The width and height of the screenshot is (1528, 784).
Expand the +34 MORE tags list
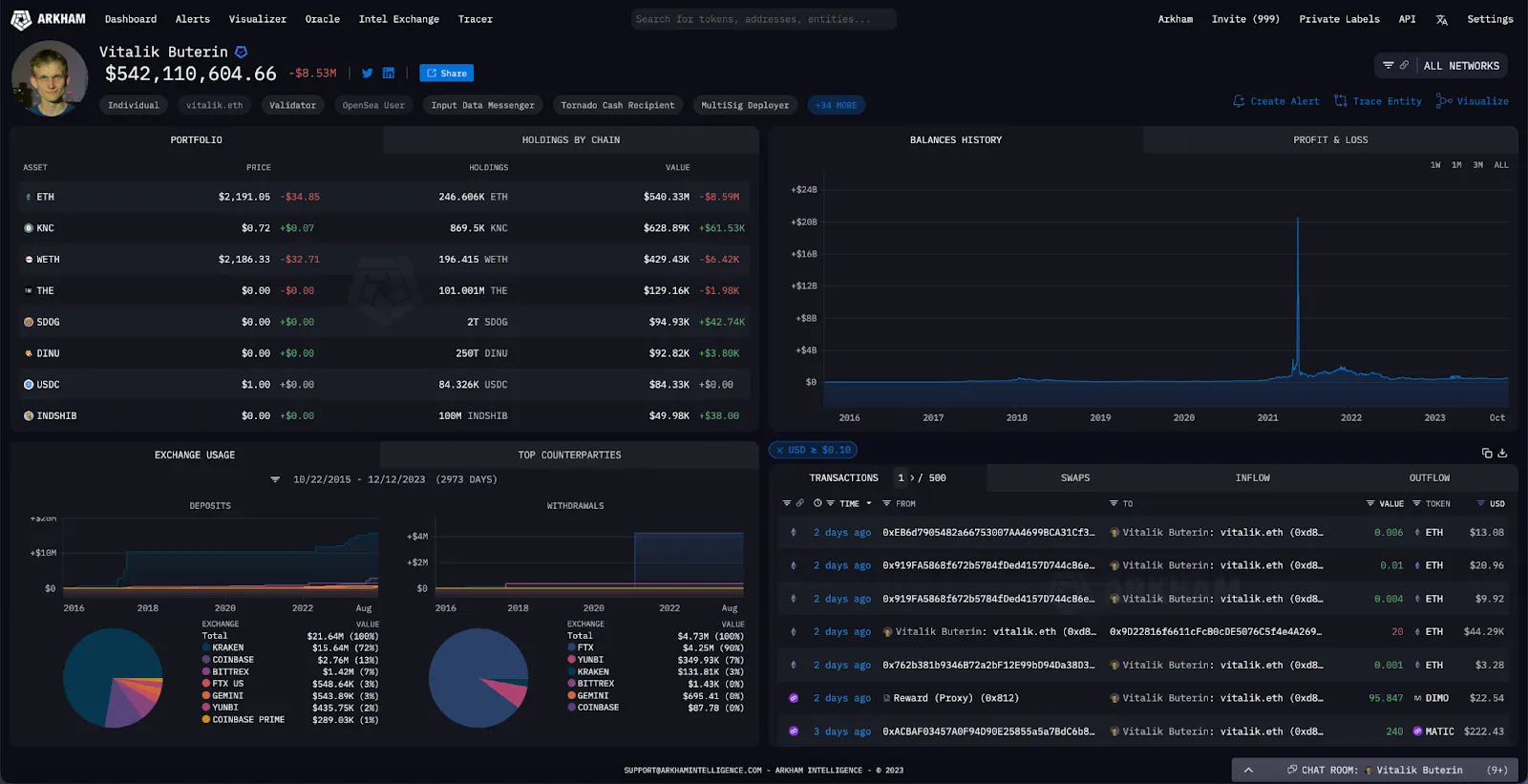[836, 105]
